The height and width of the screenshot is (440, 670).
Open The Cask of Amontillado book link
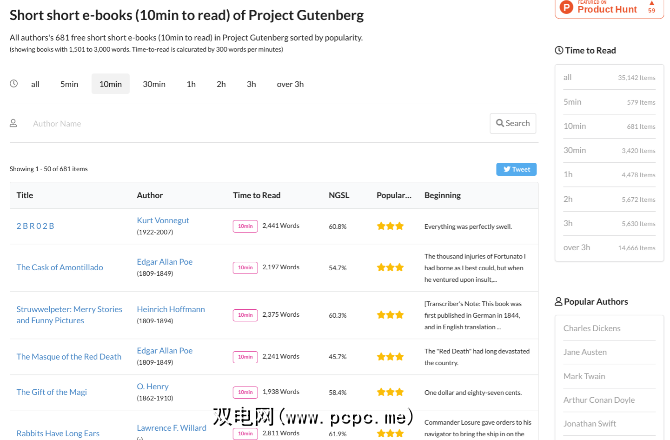(x=60, y=267)
